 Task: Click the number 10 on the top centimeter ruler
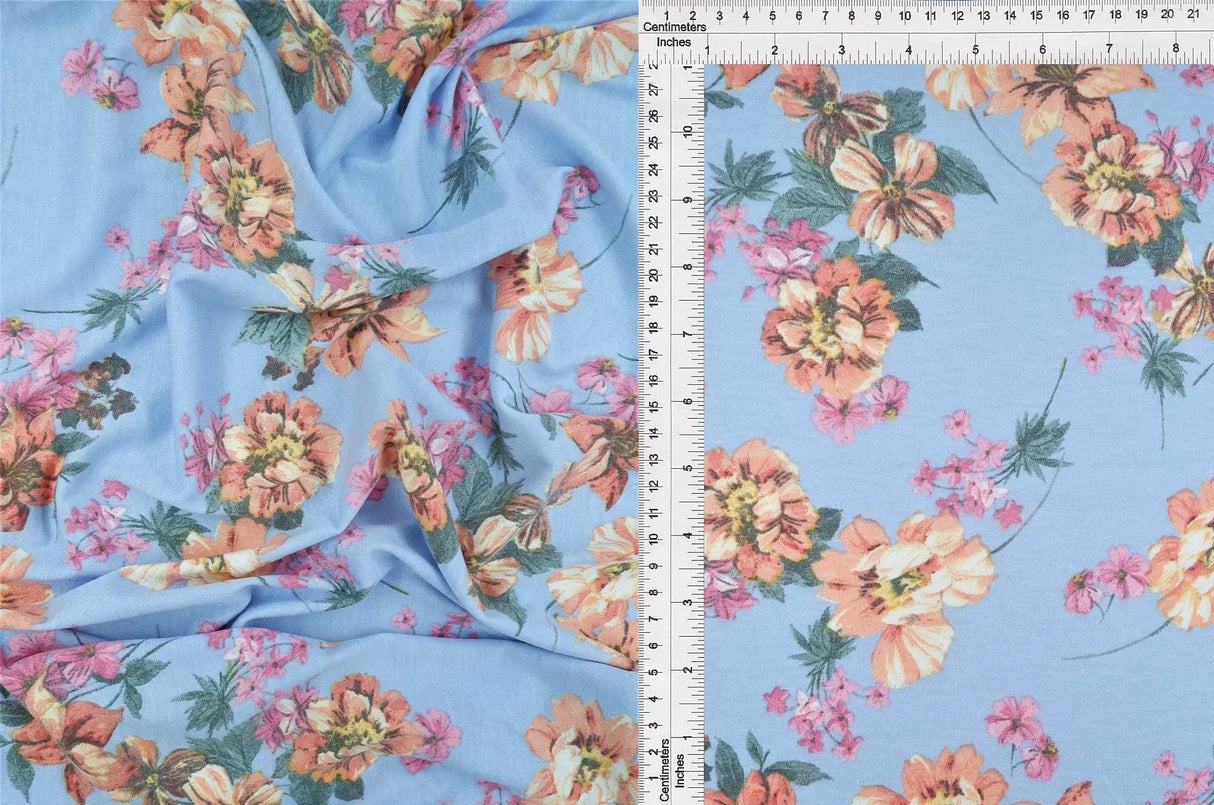(x=904, y=14)
